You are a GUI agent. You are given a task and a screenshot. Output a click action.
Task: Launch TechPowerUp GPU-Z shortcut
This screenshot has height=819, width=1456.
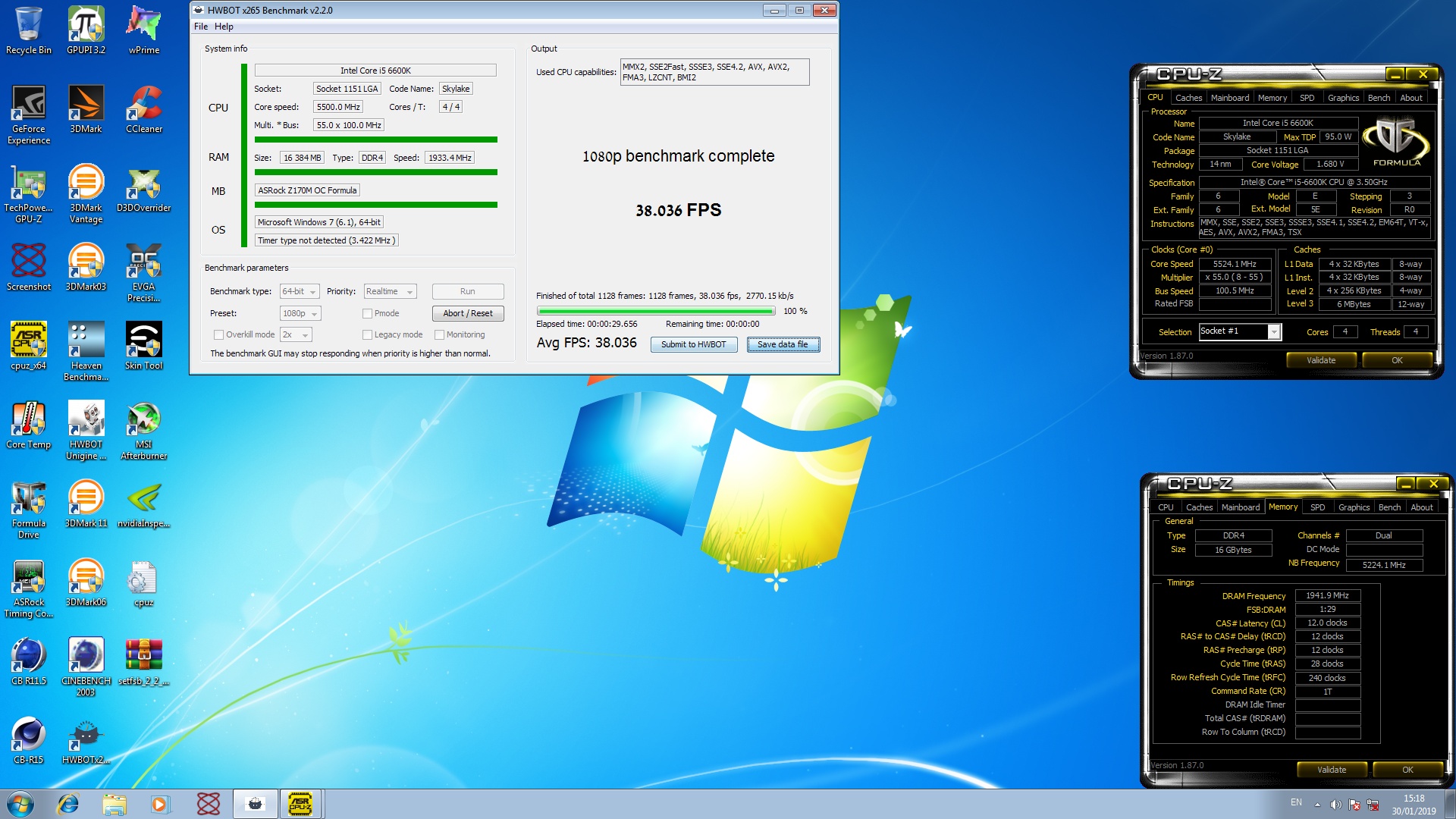coord(29,193)
